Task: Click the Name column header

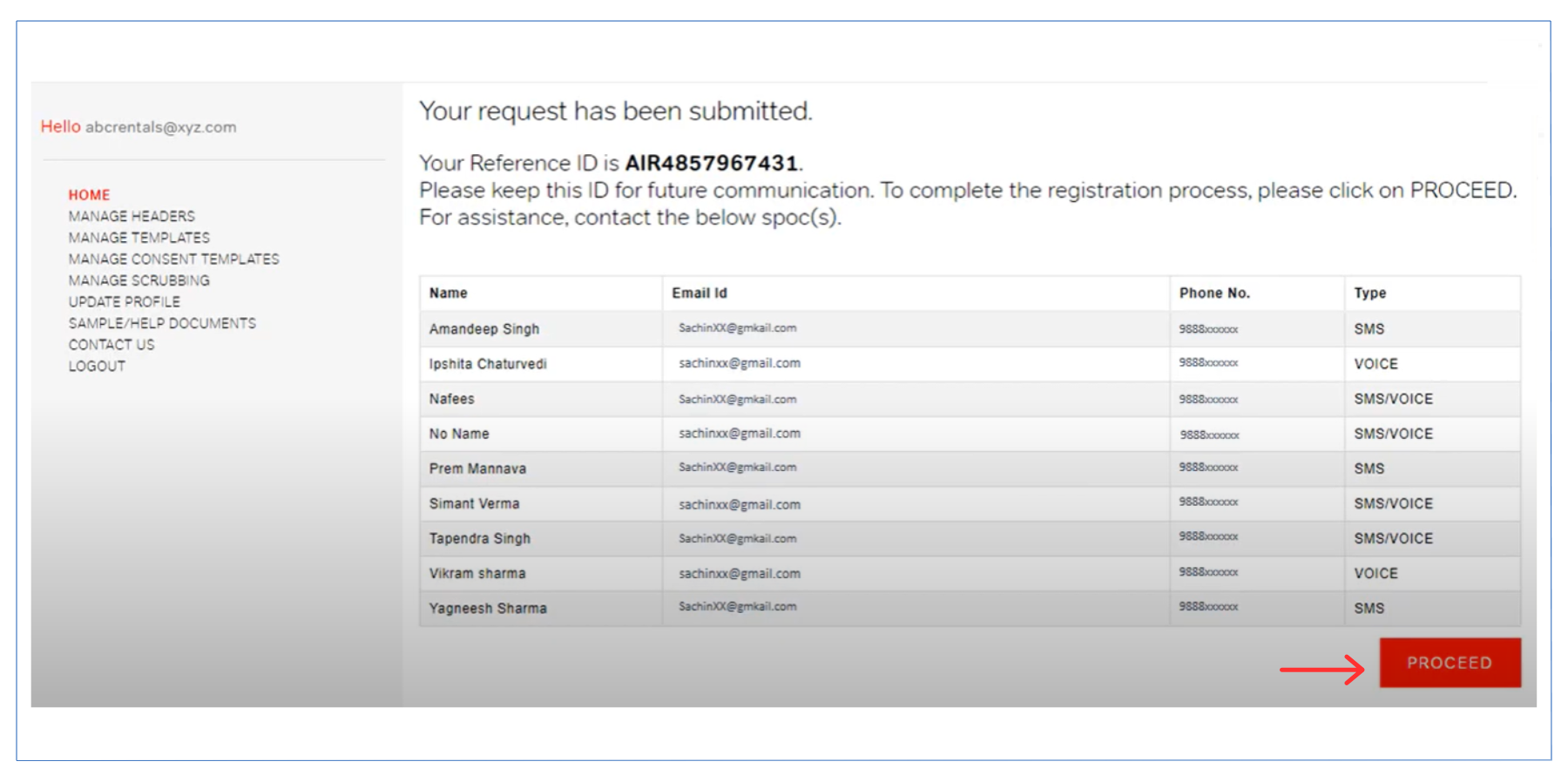Action: (448, 293)
